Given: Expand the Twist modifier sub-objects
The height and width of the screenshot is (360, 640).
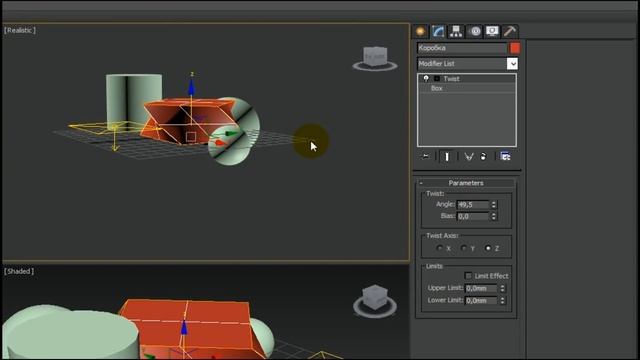Looking at the screenshot, I should [437, 78].
